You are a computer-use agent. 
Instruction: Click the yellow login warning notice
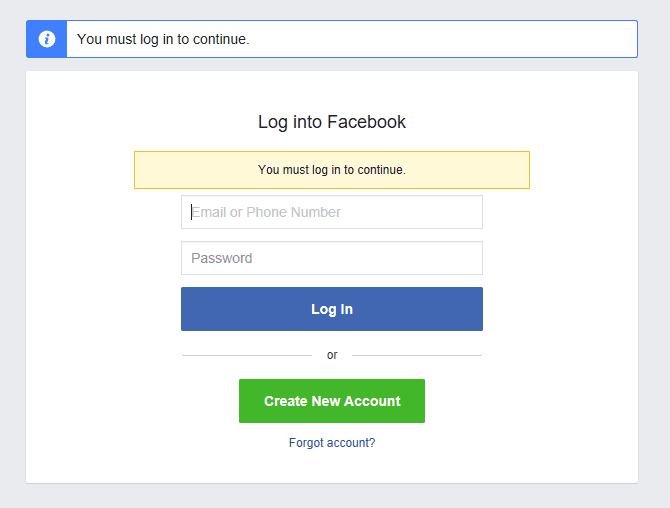point(332,170)
